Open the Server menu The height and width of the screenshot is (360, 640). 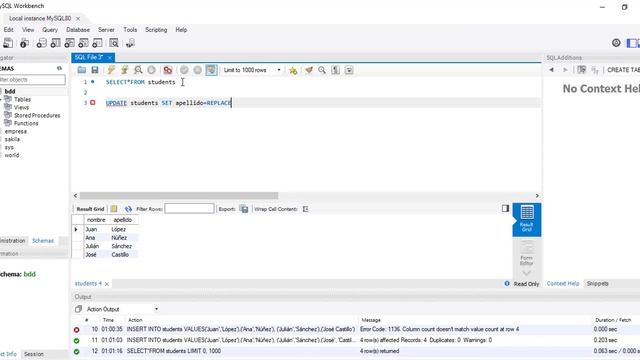(x=106, y=30)
